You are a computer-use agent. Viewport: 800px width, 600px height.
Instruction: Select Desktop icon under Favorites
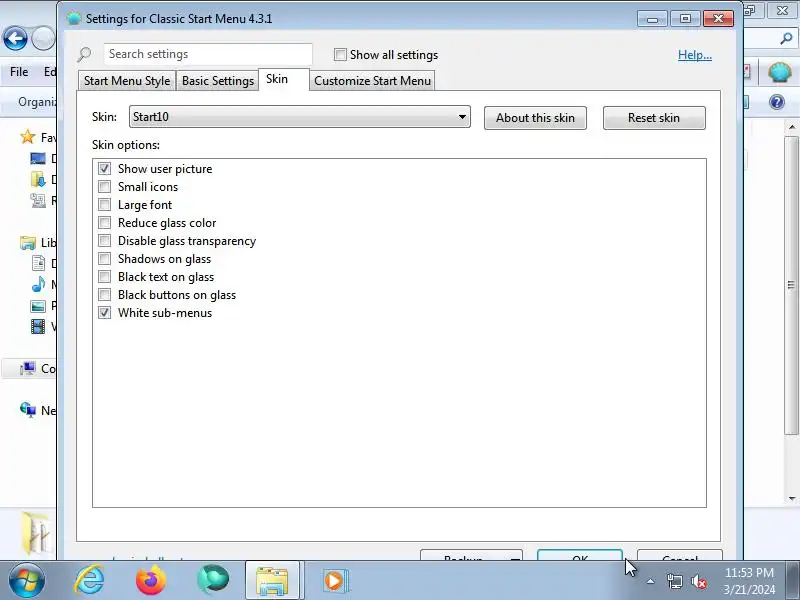38,159
